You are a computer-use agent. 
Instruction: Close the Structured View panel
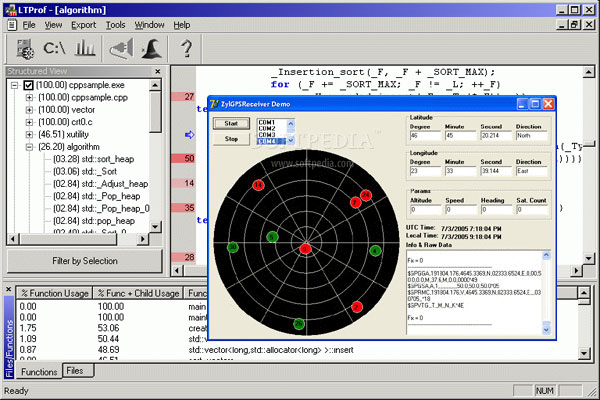pos(157,72)
